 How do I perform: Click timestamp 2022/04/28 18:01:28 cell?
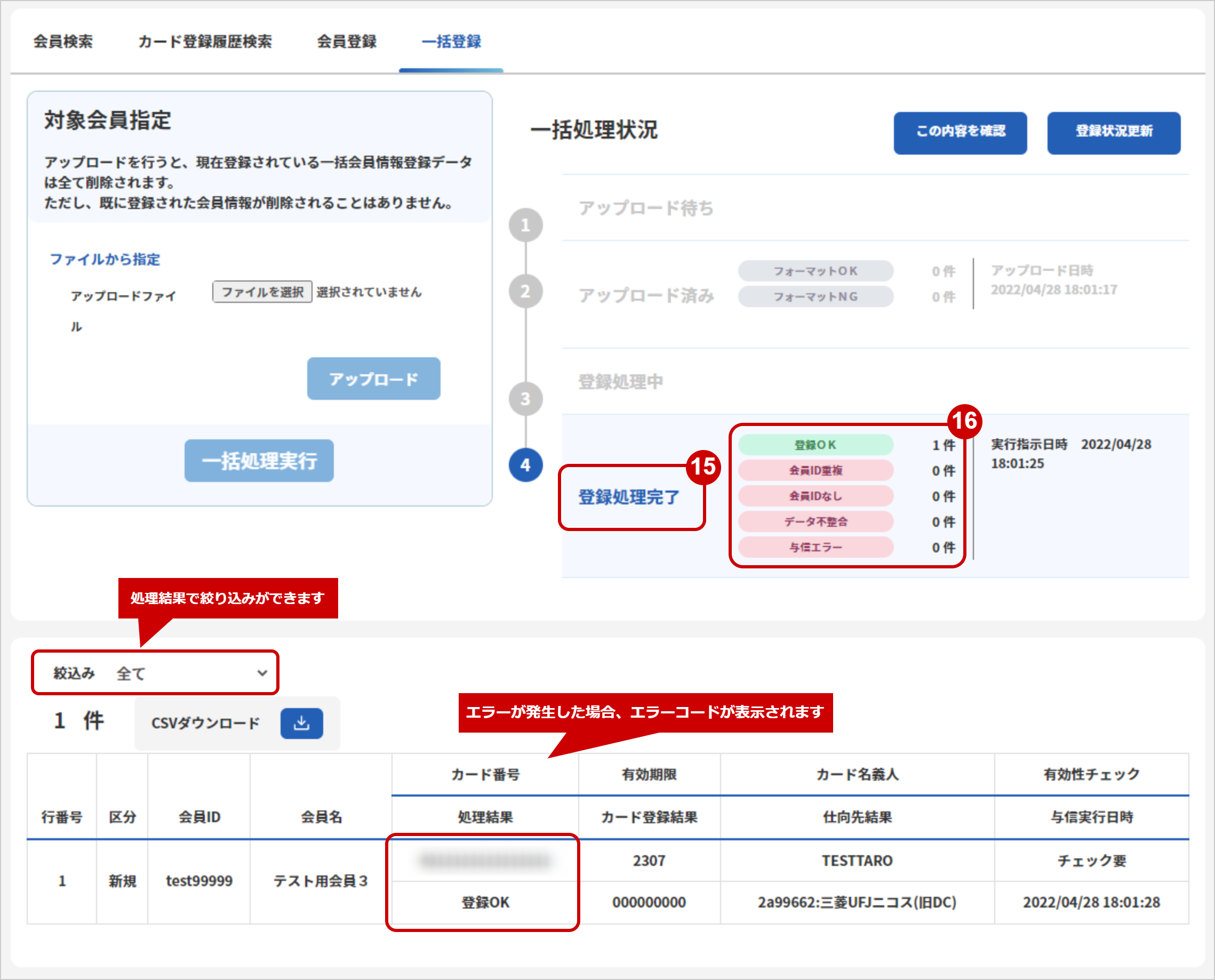(x=1091, y=903)
